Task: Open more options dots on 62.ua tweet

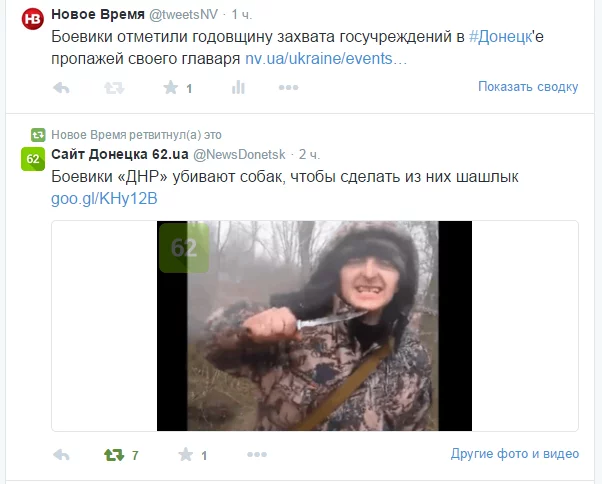Action: coord(257,455)
